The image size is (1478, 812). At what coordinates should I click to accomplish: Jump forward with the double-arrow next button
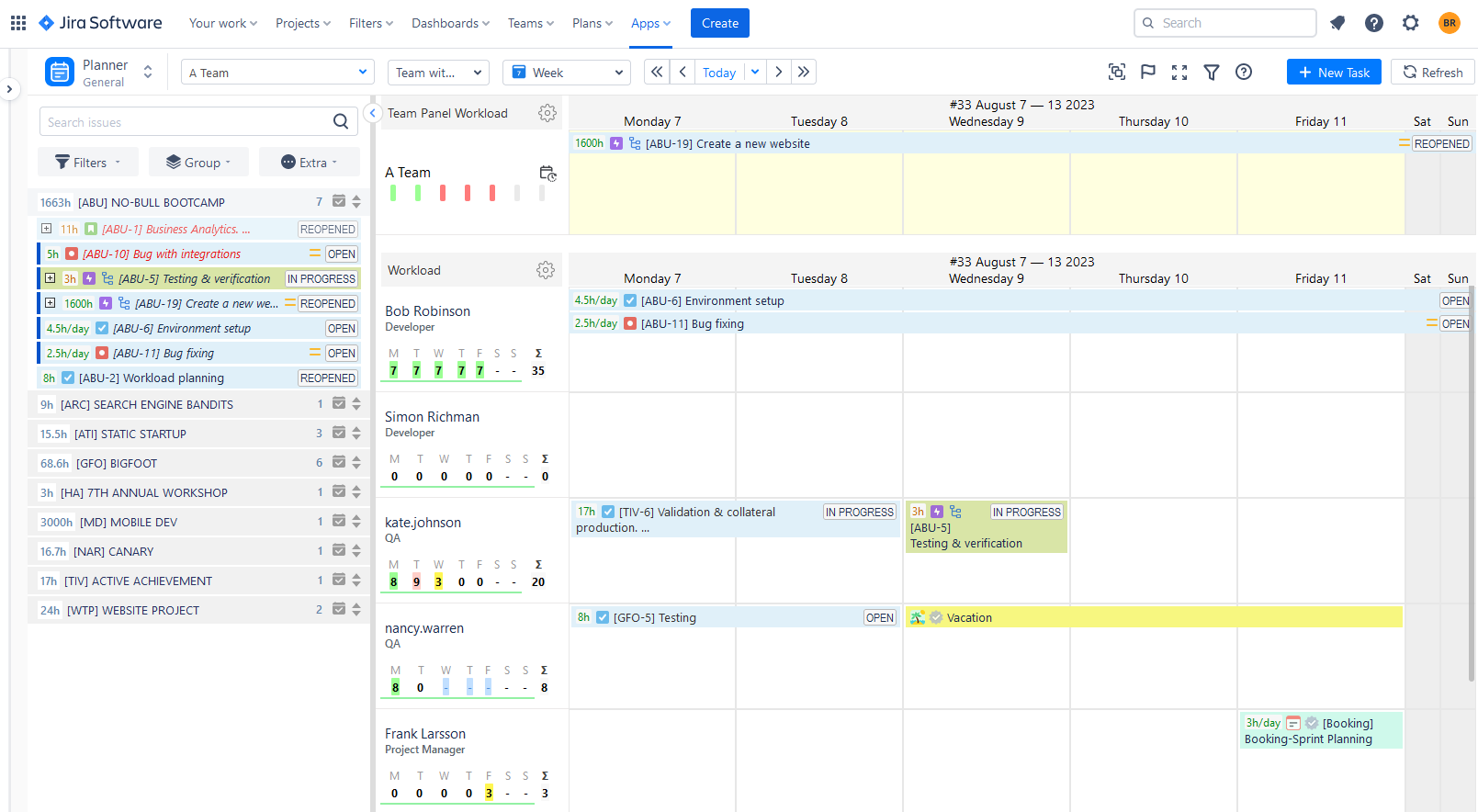point(804,72)
